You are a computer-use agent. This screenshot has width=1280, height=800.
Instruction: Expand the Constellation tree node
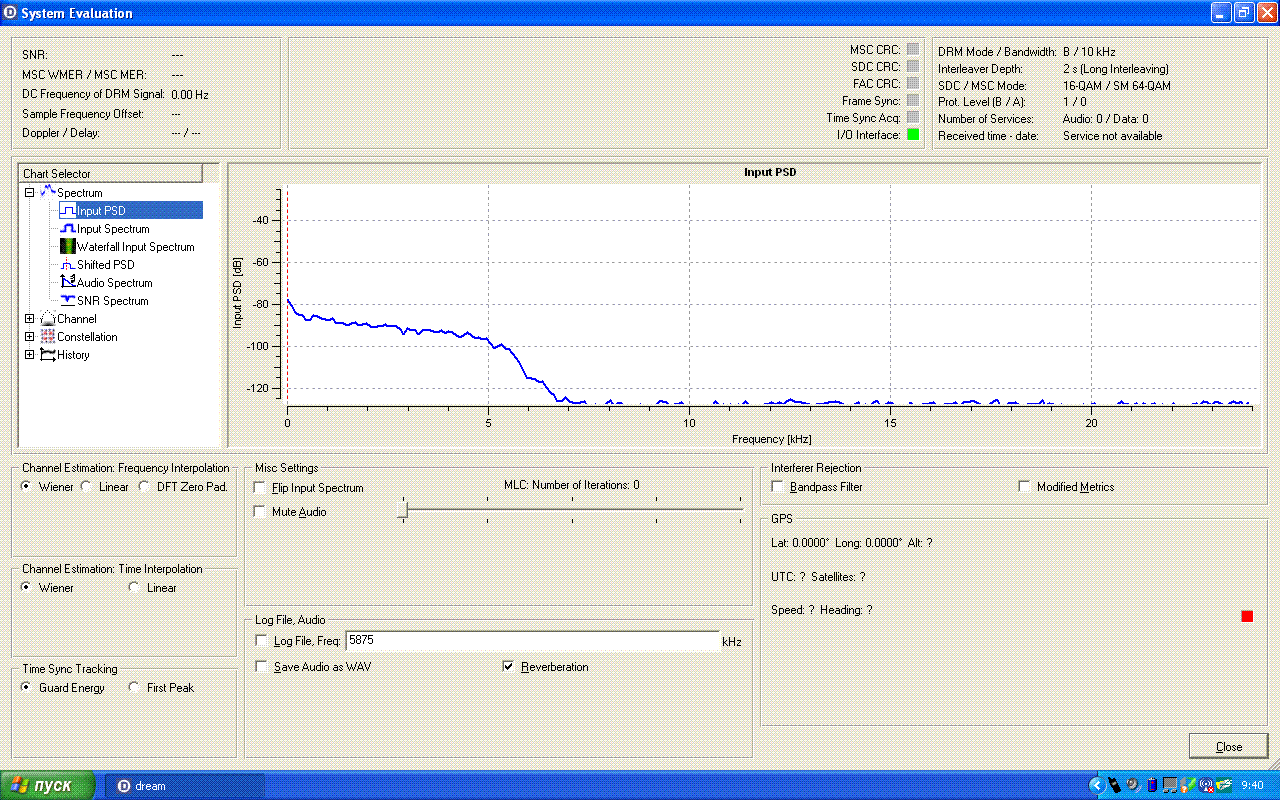pyautogui.click(x=30, y=337)
